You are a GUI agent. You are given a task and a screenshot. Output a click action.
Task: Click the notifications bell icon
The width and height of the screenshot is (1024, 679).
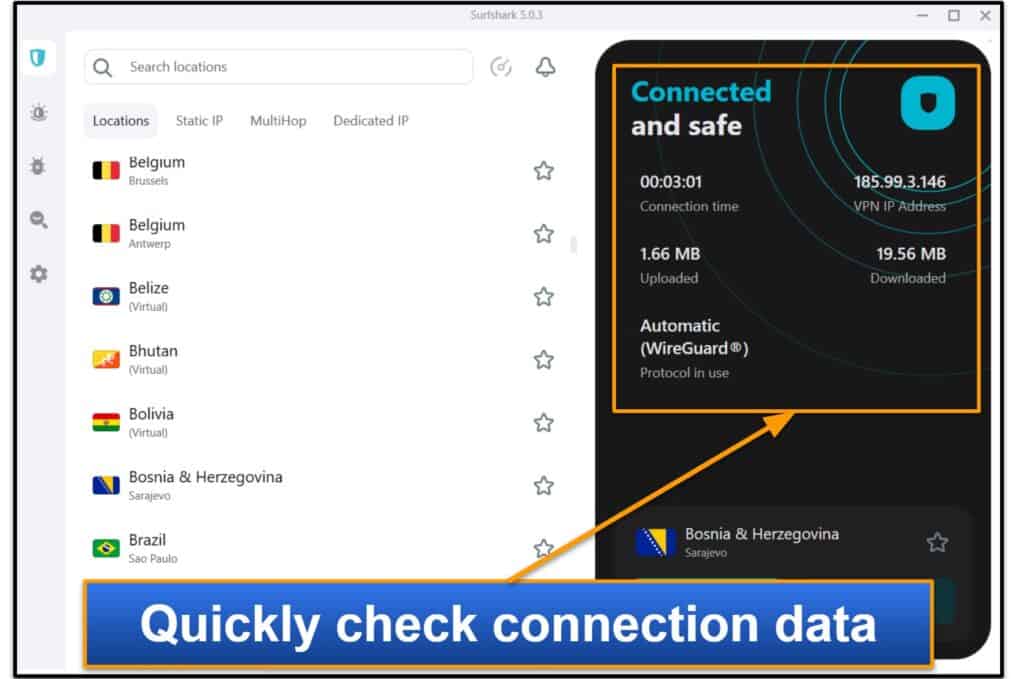tap(545, 67)
